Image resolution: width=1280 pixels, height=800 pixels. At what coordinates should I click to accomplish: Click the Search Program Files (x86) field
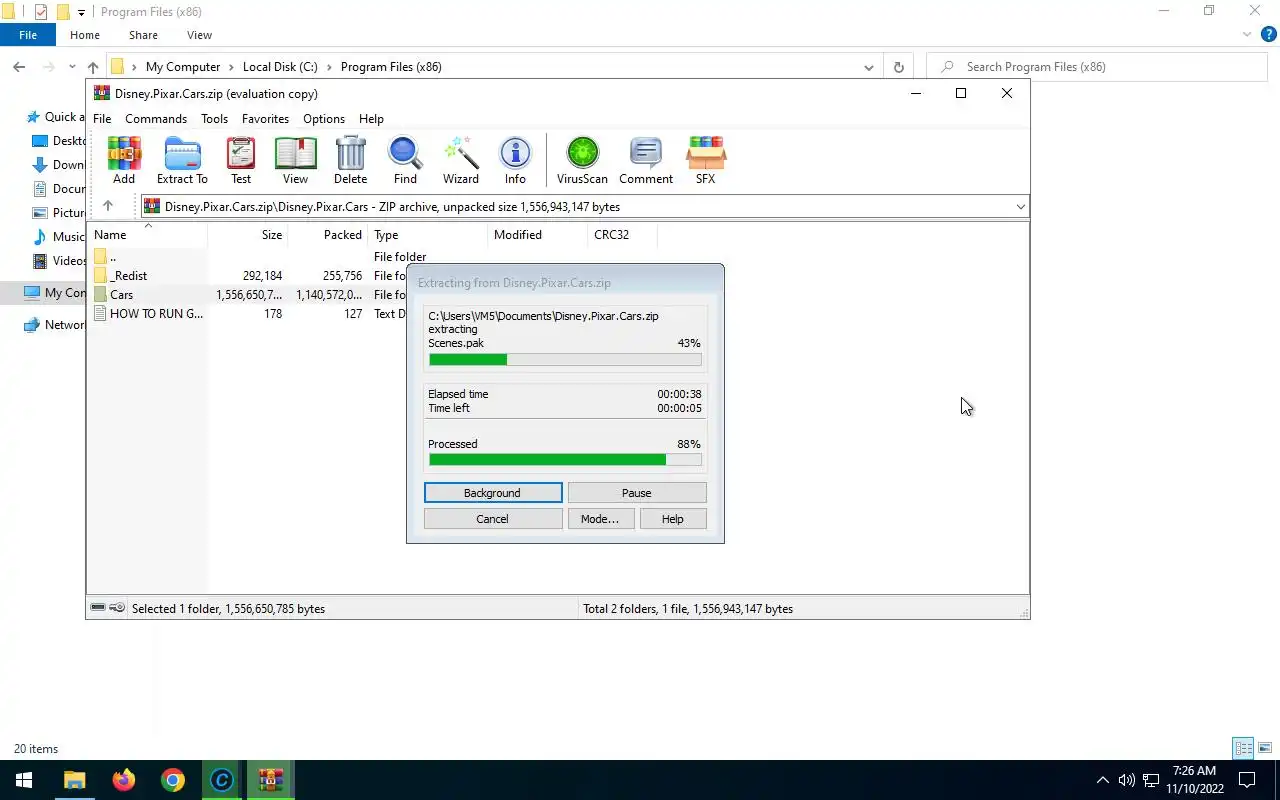tap(1097, 67)
